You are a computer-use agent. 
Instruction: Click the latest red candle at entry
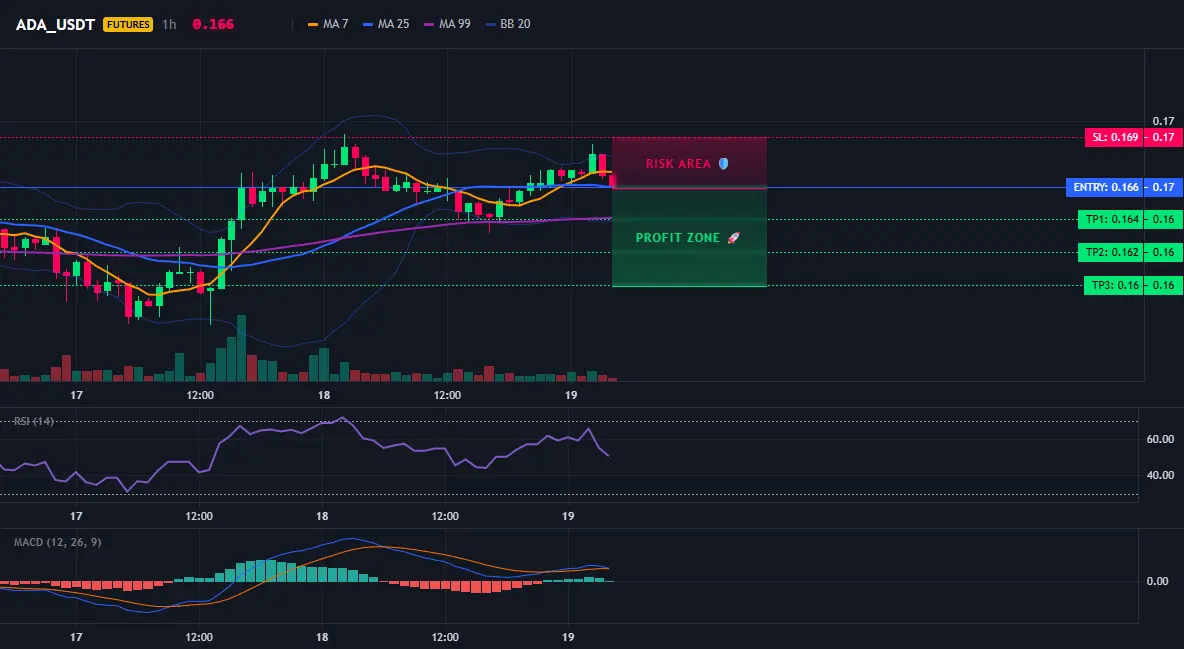612,181
